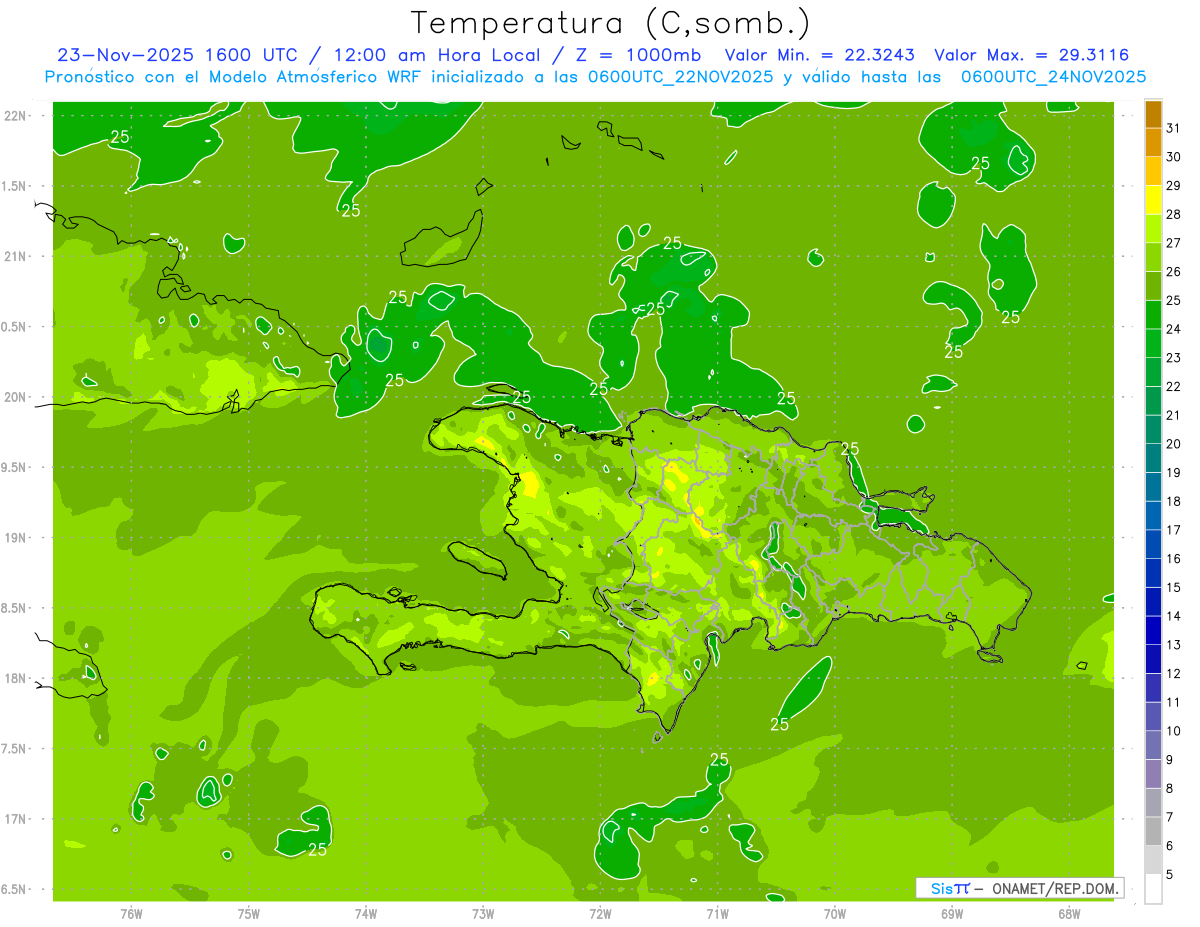Screen dimensions: 1200x927
Task: Click the '73W' longitude axis label
Action: click(483, 913)
